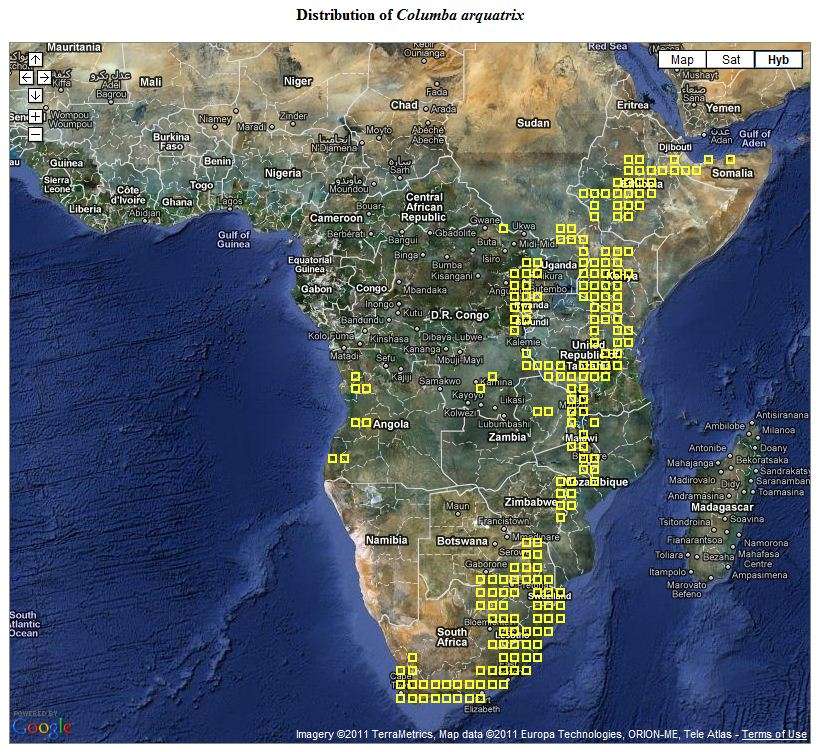The image size is (820, 752).
Task: Switch to Sat satellite view
Action: [x=731, y=60]
